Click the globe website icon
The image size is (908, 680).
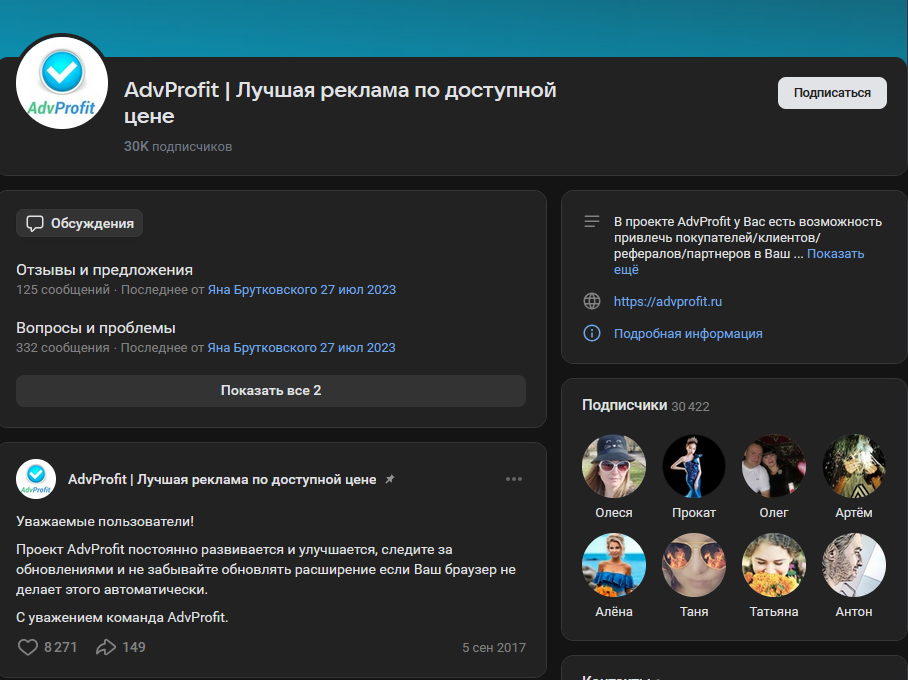[x=592, y=301]
